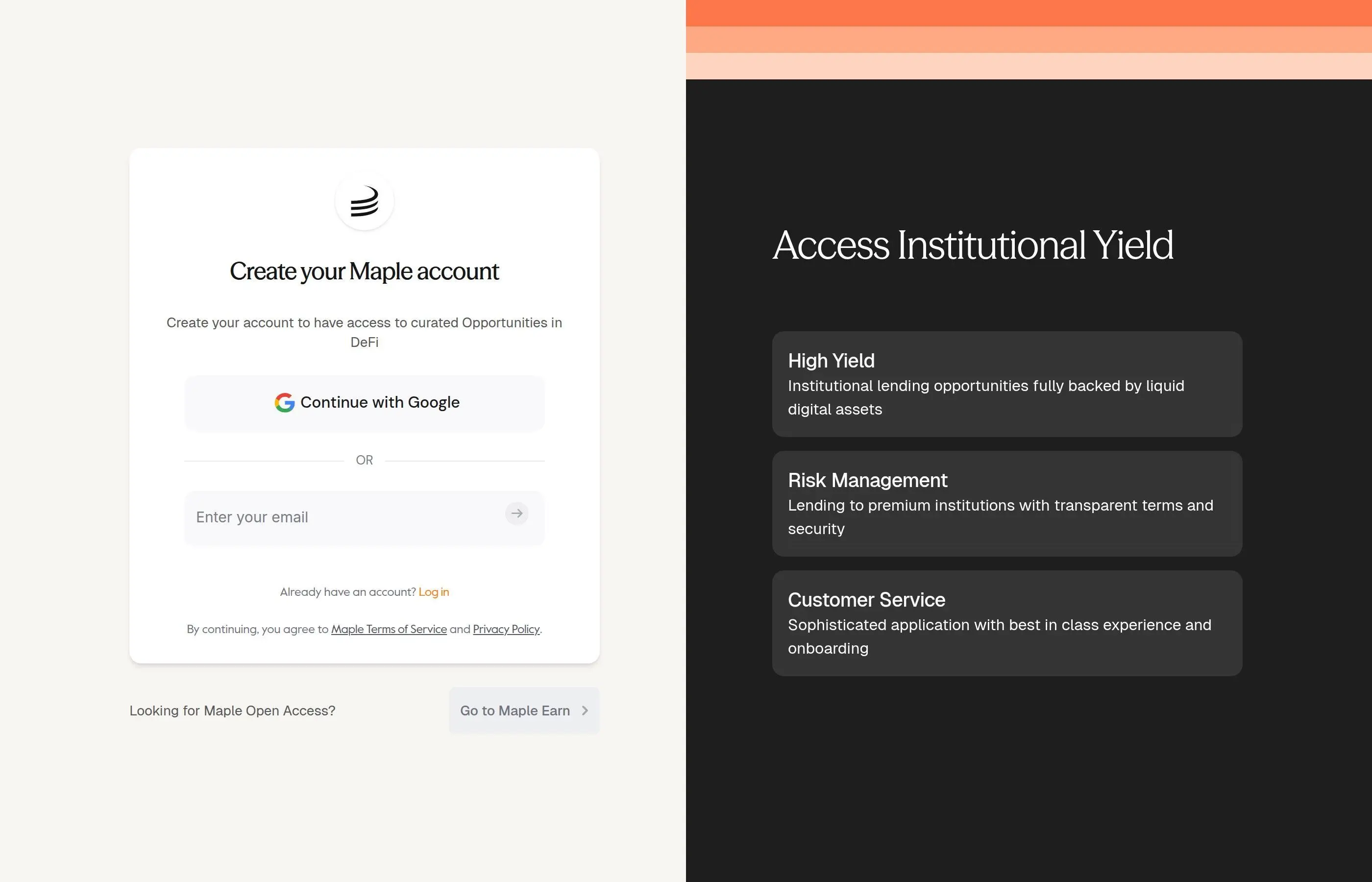Select the Customer Service card
Image resolution: width=1372 pixels, height=882 pixels.
[x=1006, y=623]
